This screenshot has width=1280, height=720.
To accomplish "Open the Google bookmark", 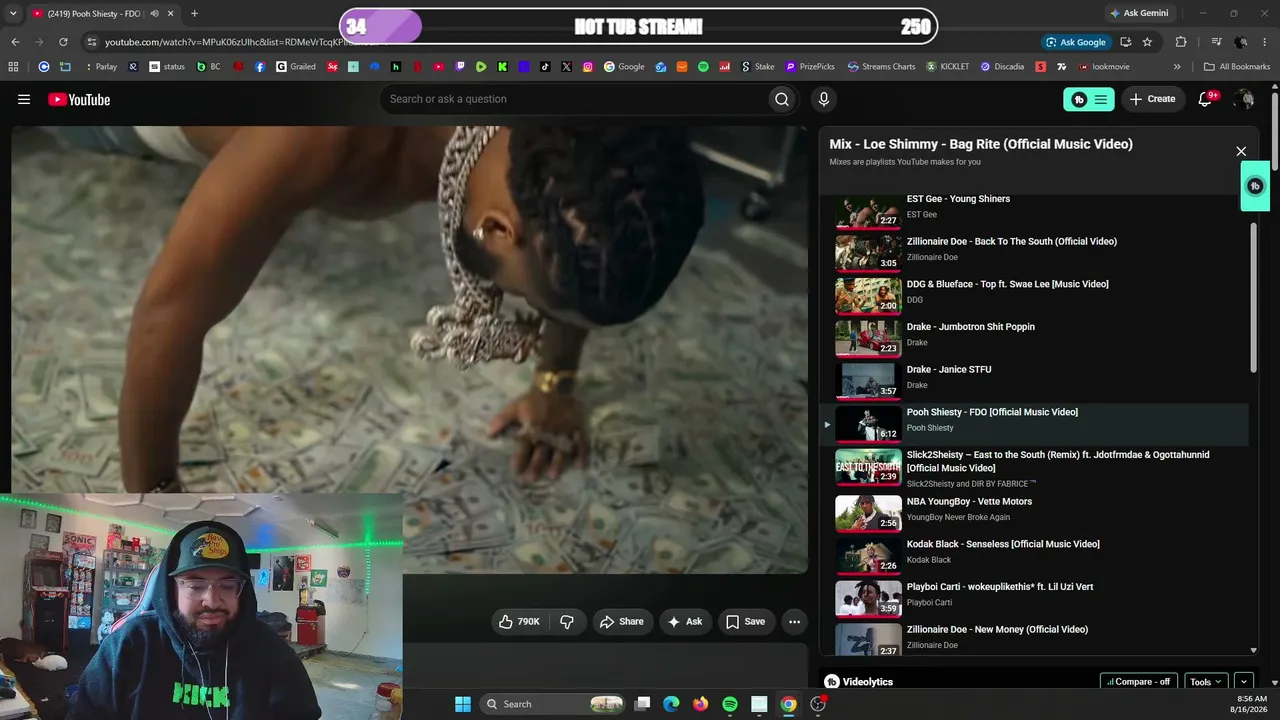I will [624, 67].
